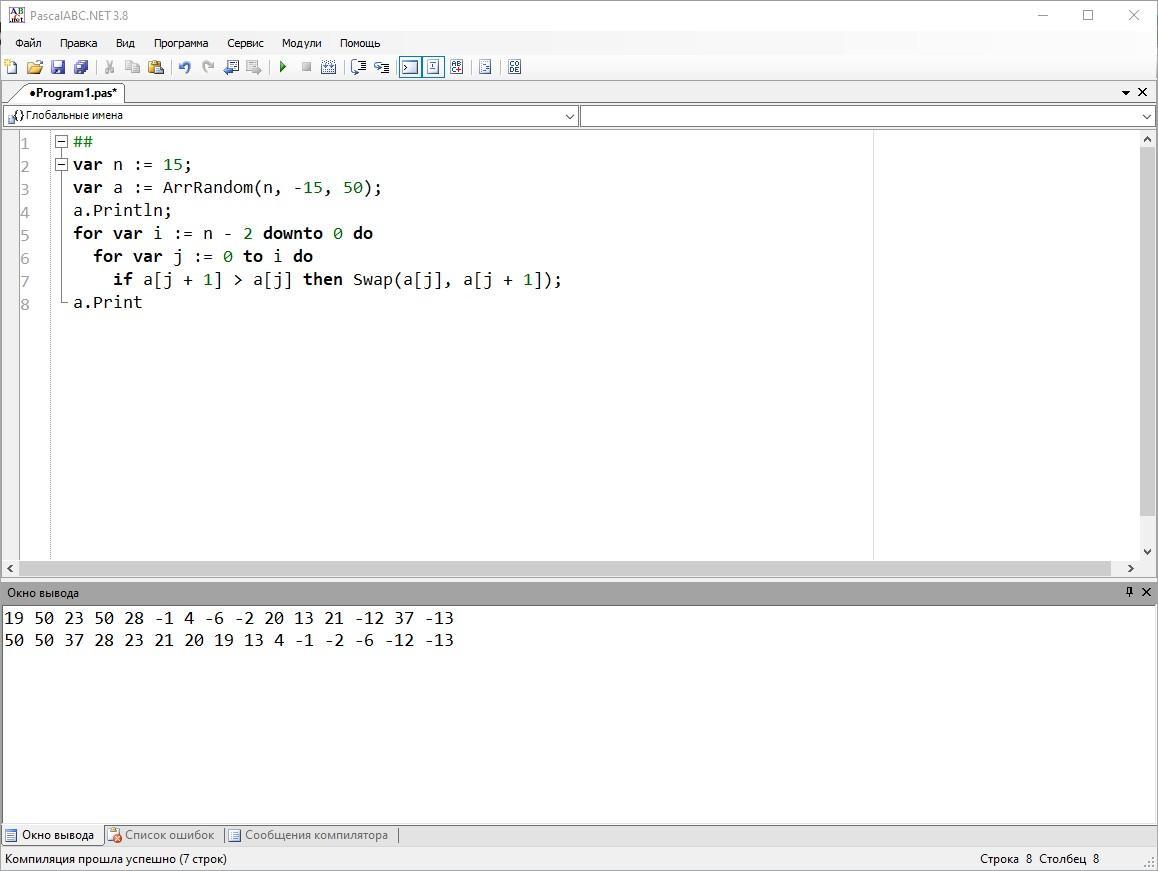Open the Помощь menu

pos(360,43)
